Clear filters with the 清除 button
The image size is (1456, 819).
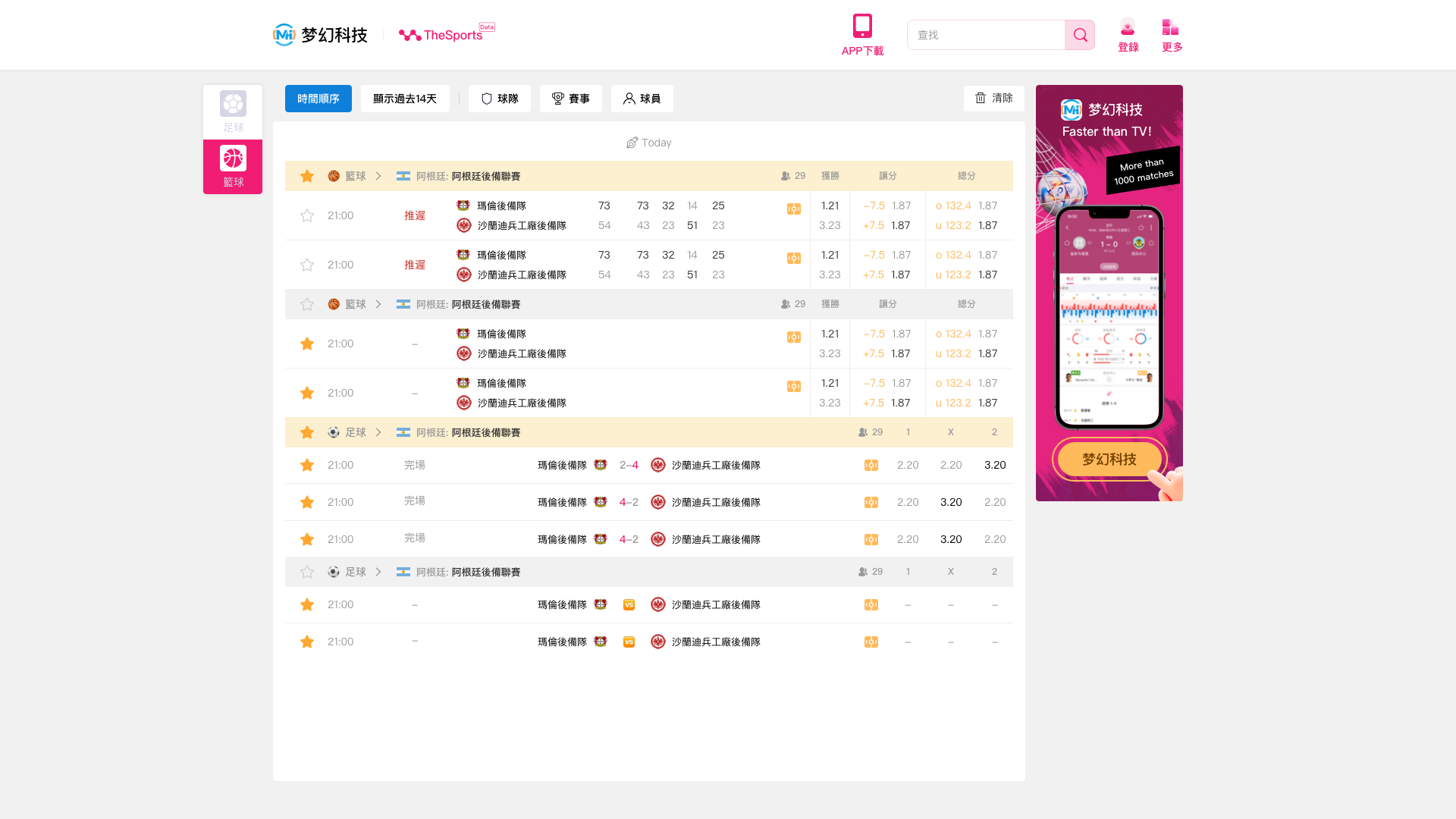pyautogui.click(x=993, y=98)
